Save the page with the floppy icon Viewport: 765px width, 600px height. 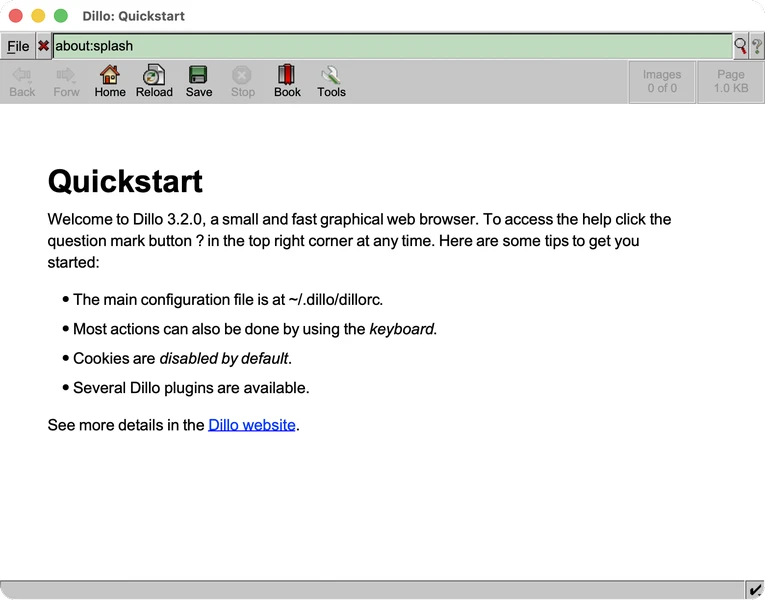[x=199, y=82]
